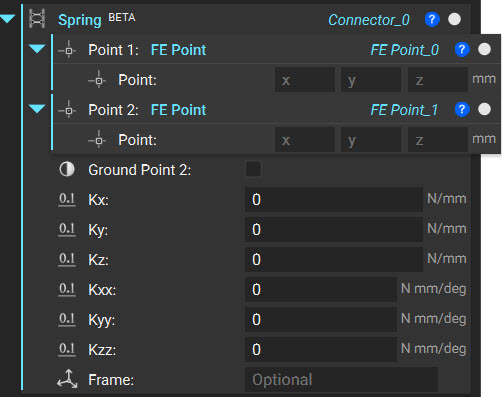Toggle the status circle for FE Point_0

(x=484, y=49)
